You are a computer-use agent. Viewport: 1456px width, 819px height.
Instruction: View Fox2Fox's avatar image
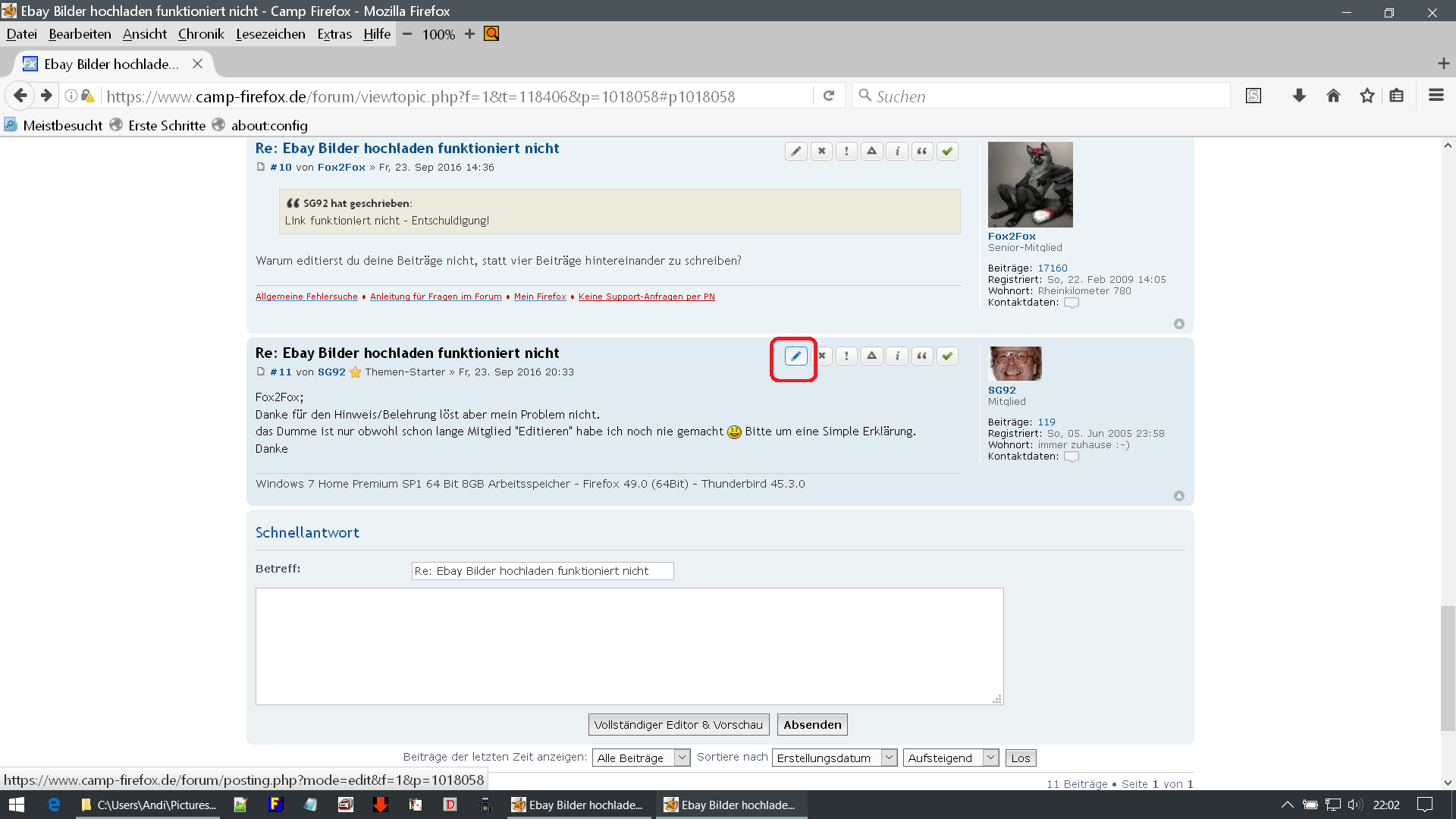(1030, 184)
